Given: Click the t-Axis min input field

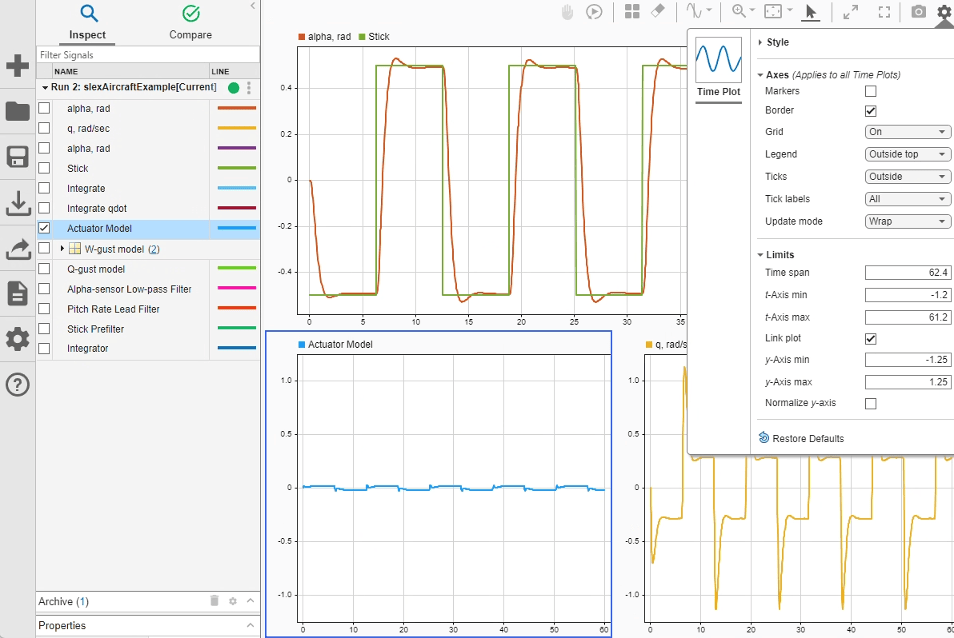Looking at the screenshot, I should tap(907, 295).
